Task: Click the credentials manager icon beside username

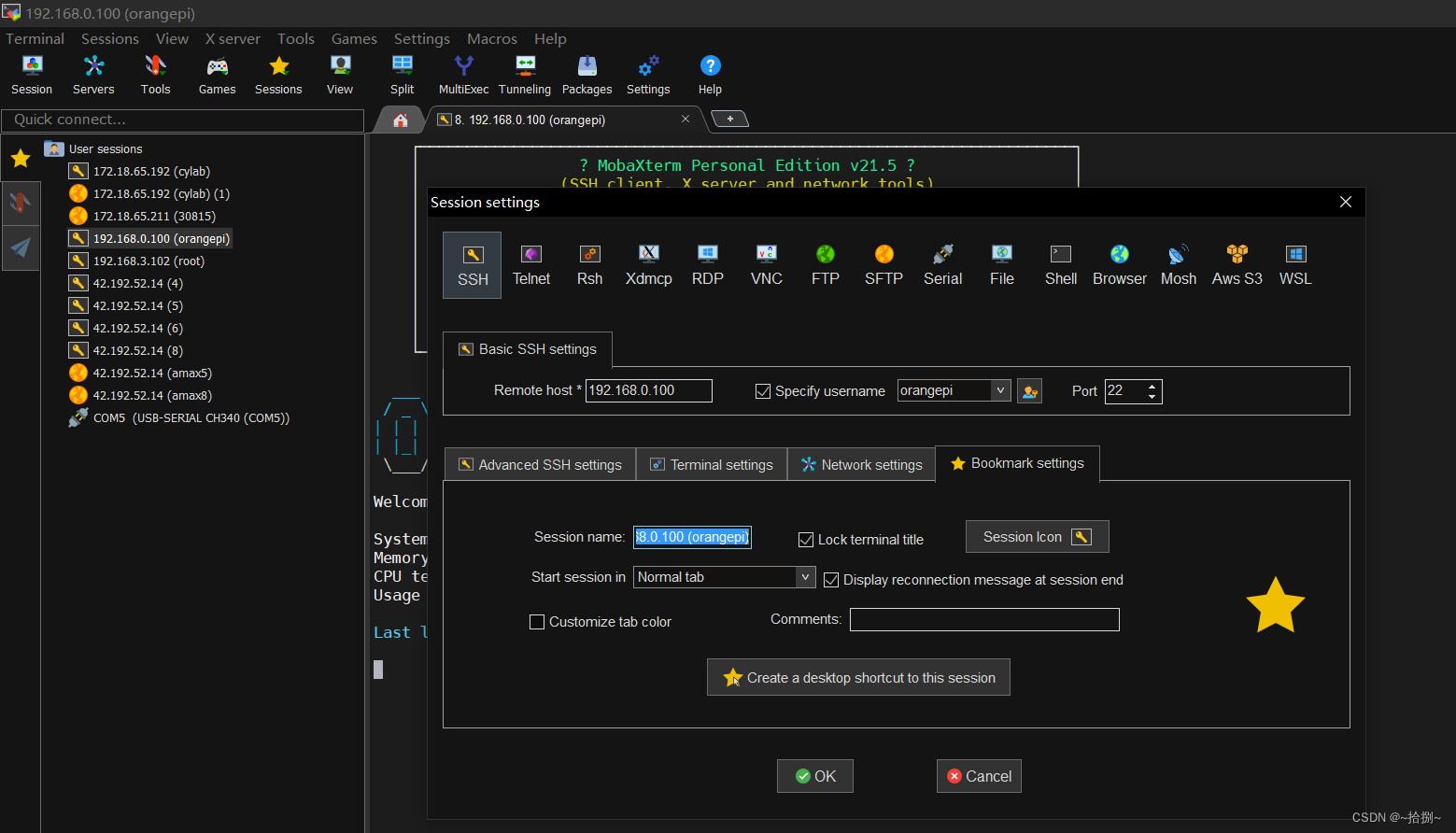Action: 1030,391
